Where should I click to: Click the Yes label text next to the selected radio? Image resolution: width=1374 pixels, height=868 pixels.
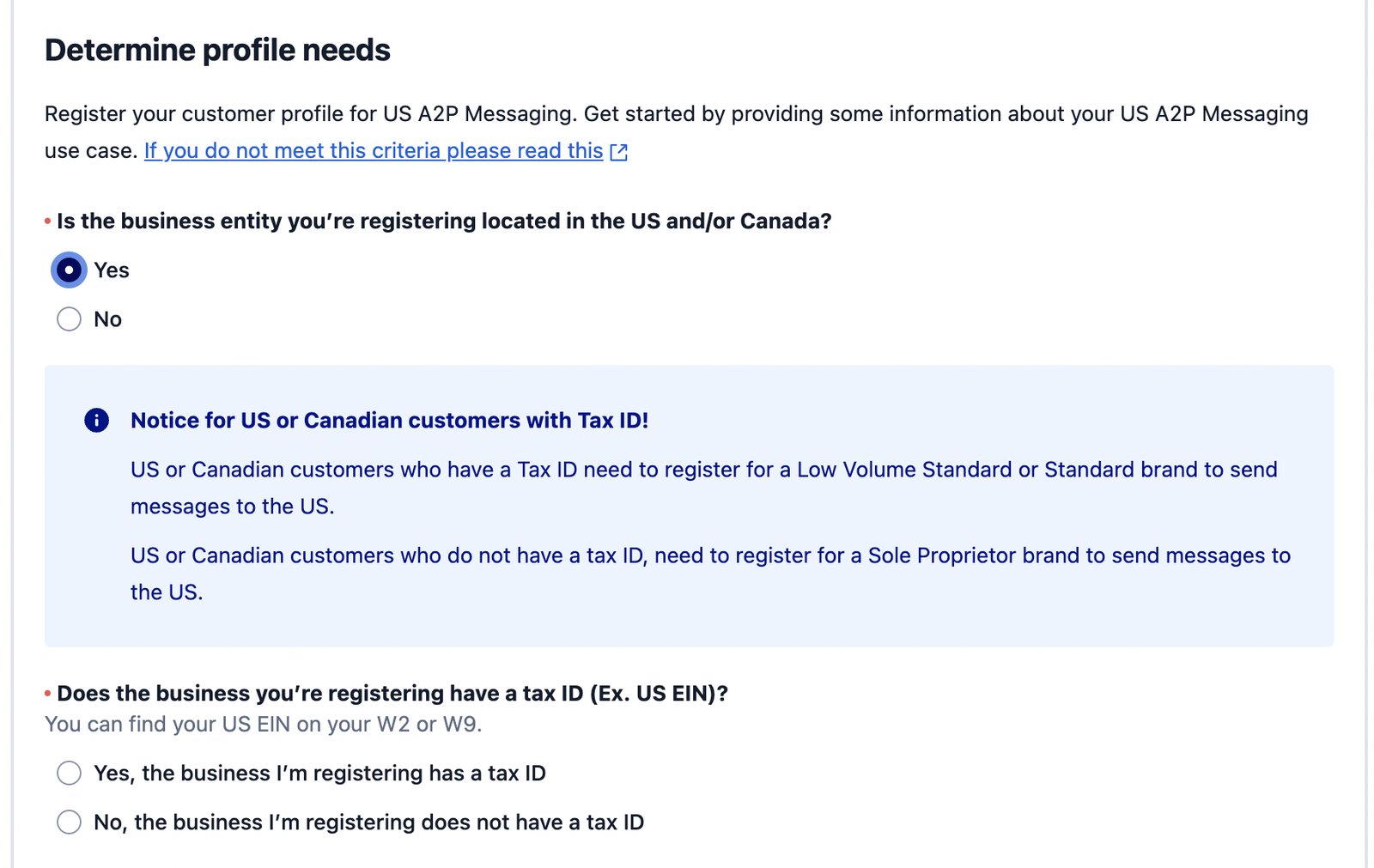pyautogui.click(x=112, y=270)
